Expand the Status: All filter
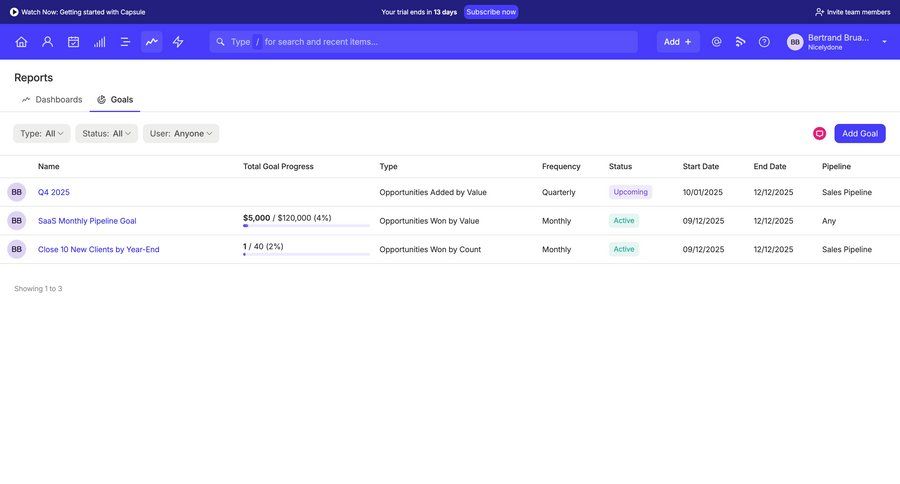This screenshot has height=484, width=900. point(106,133)
